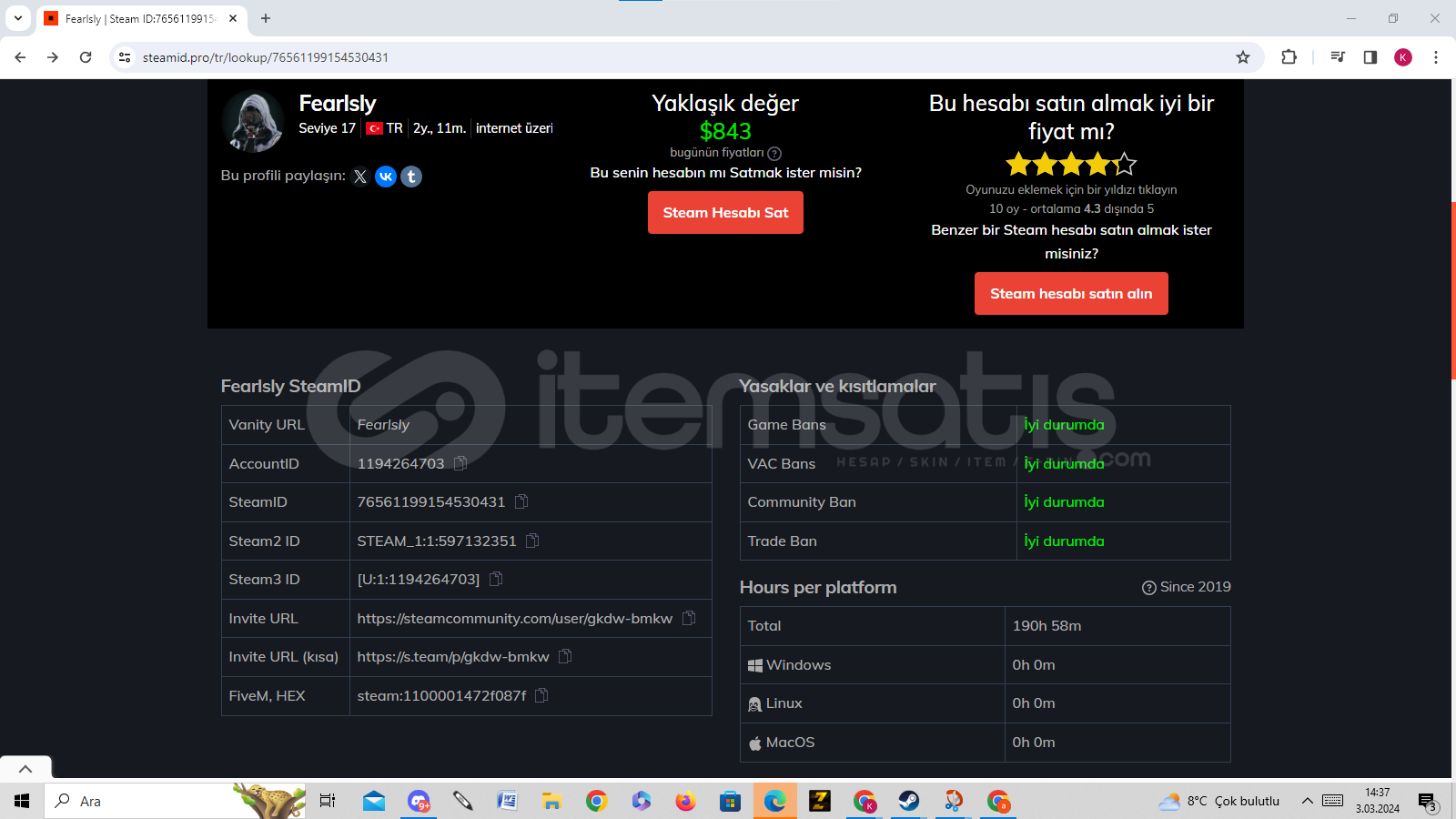Rate the account with the fifth star
This screenshot has width=1456, height=819.
tap(1125, 165)
